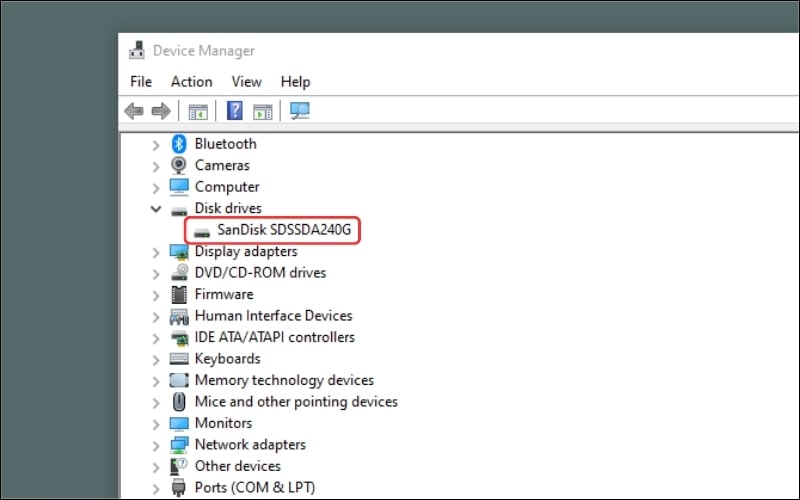The height and width of the screenshot is (500, 800).
Task: Click the Firmware chip icon
Action: (x=180, y=294)
